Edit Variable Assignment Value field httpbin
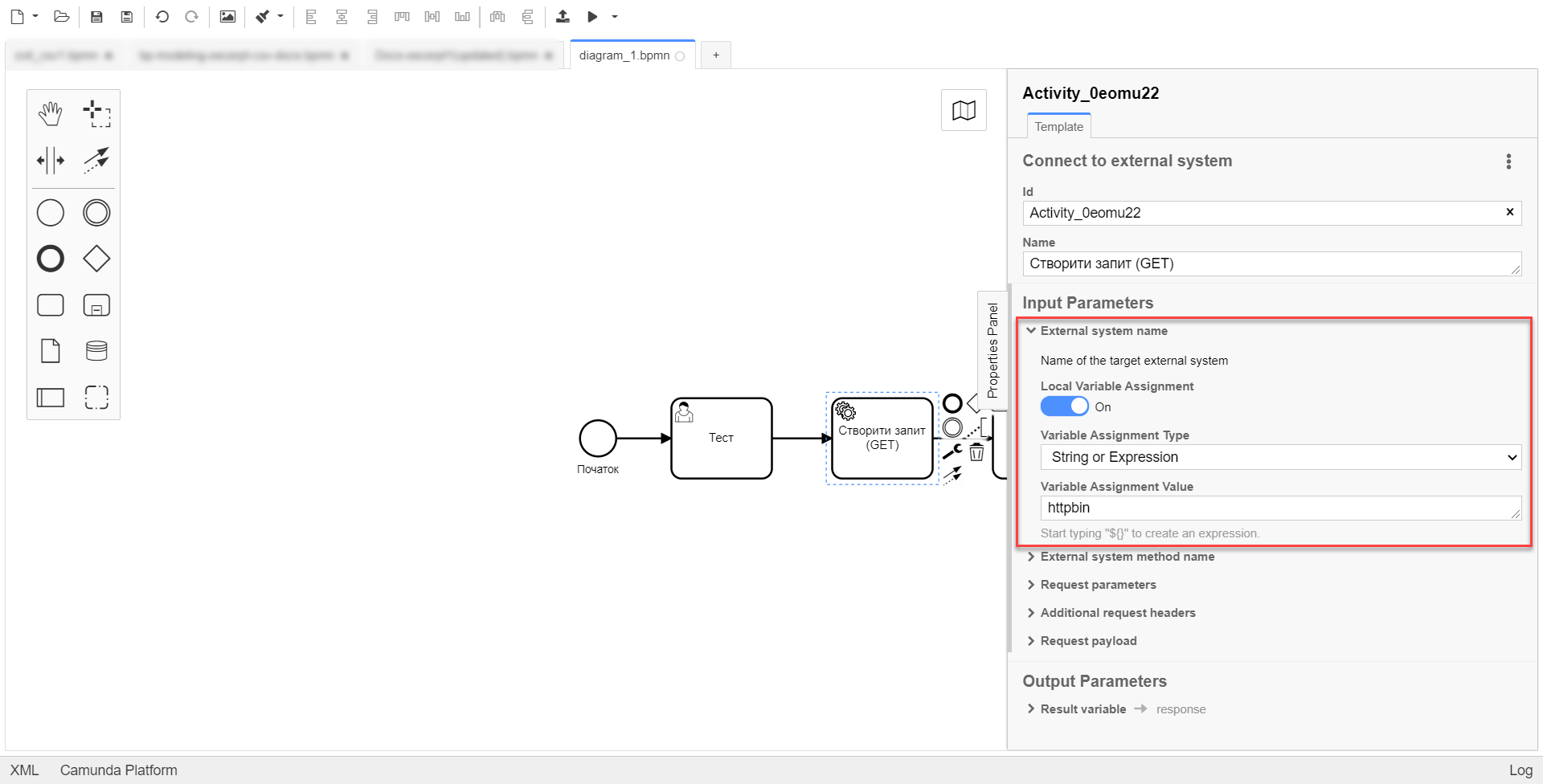 point(1280,508)
